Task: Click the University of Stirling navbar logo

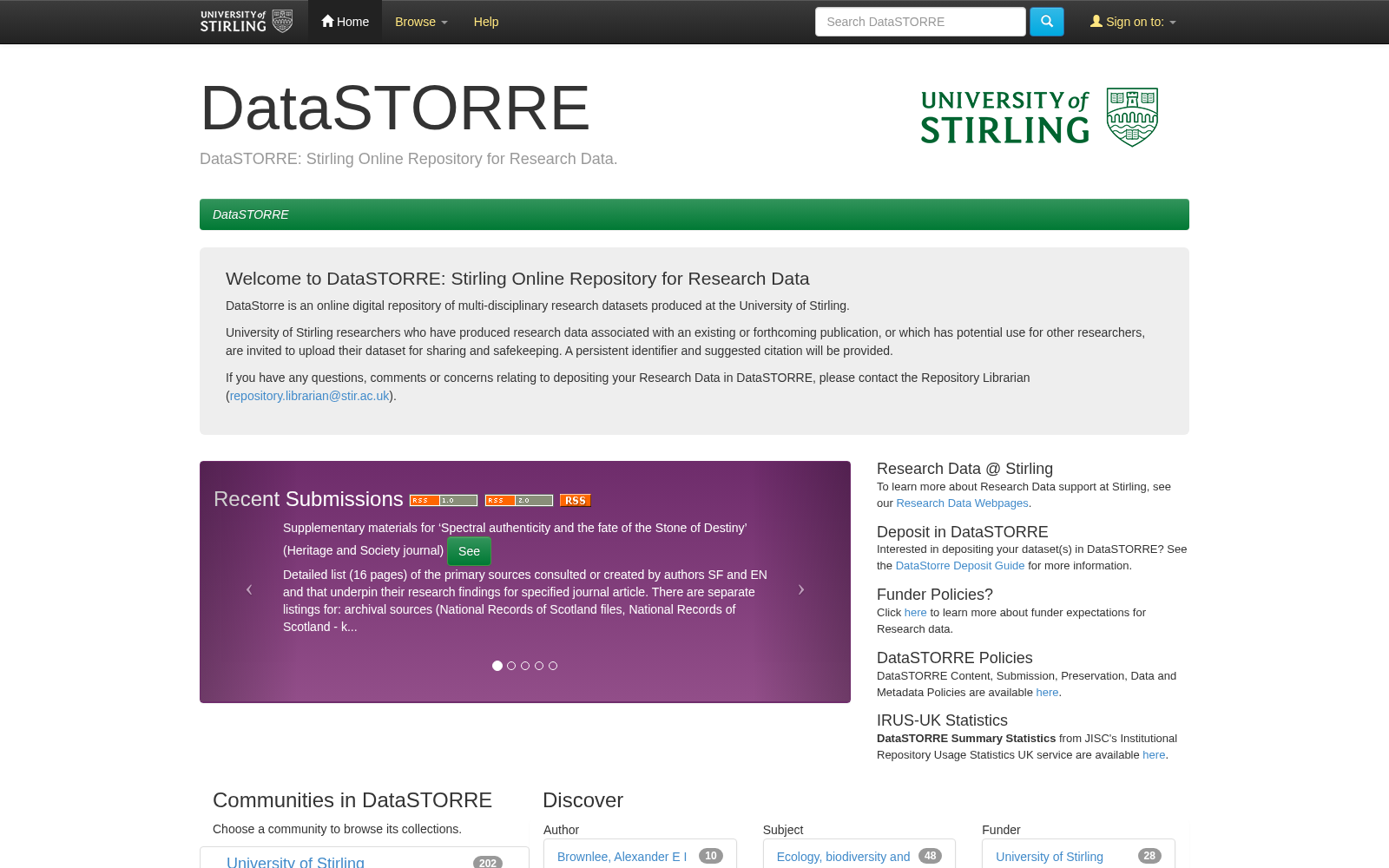Action: 247,21
